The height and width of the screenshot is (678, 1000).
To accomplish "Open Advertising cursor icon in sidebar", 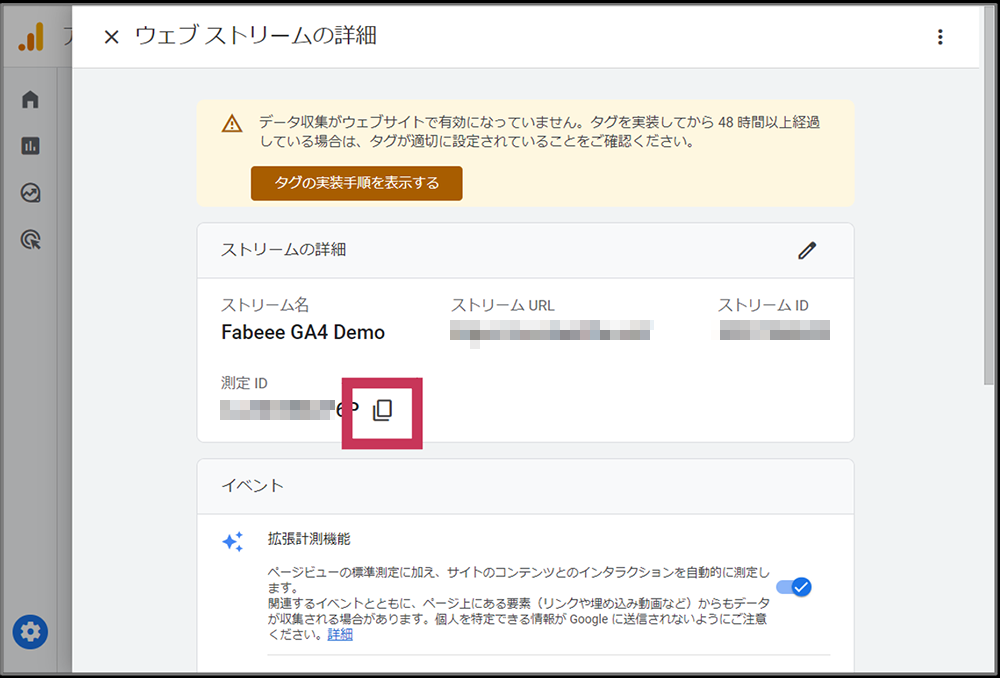I will (x=30, y=240).
